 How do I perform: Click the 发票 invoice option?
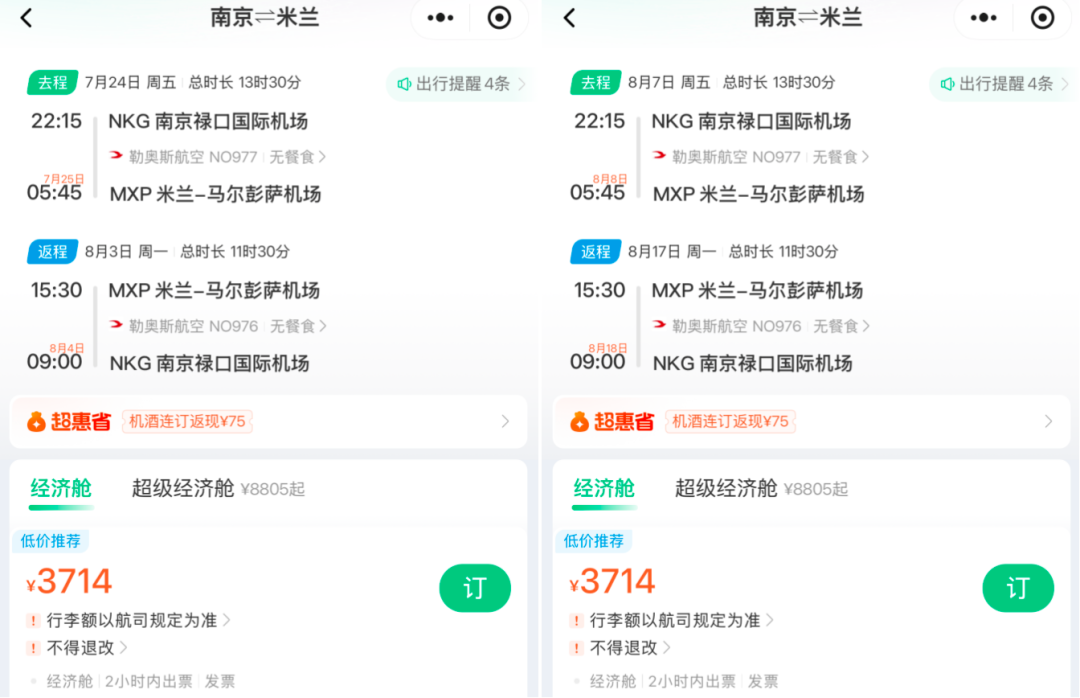pyautogui.click(x=220, y=681)
